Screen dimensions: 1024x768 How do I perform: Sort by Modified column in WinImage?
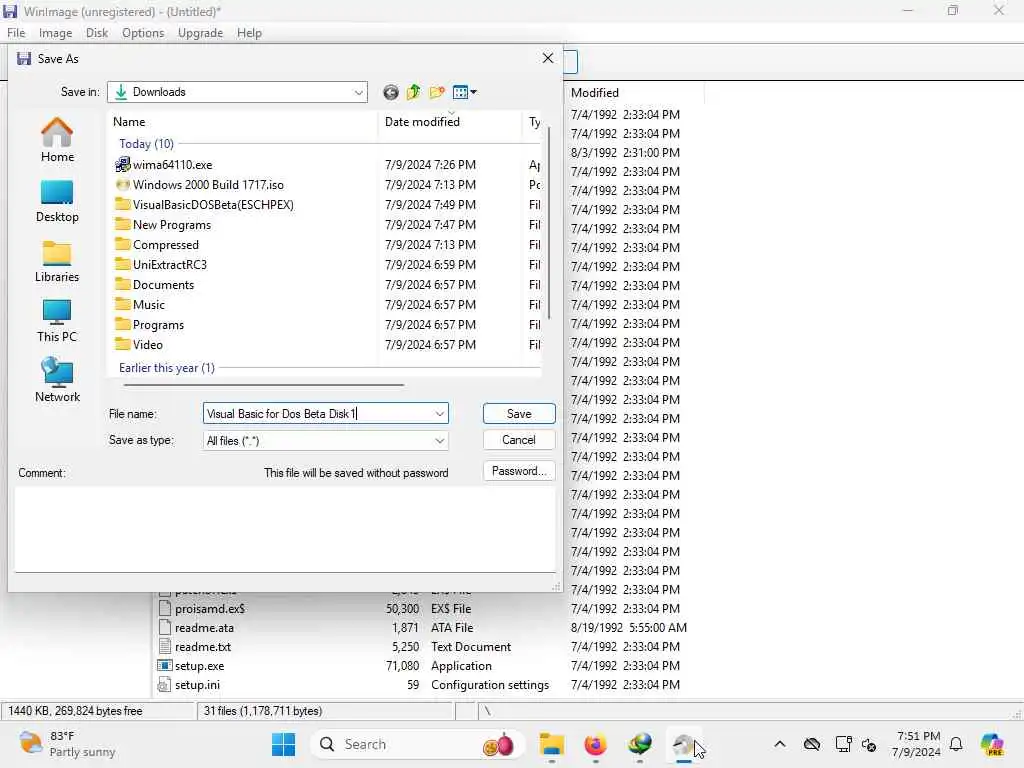click(x=633, y=93)
